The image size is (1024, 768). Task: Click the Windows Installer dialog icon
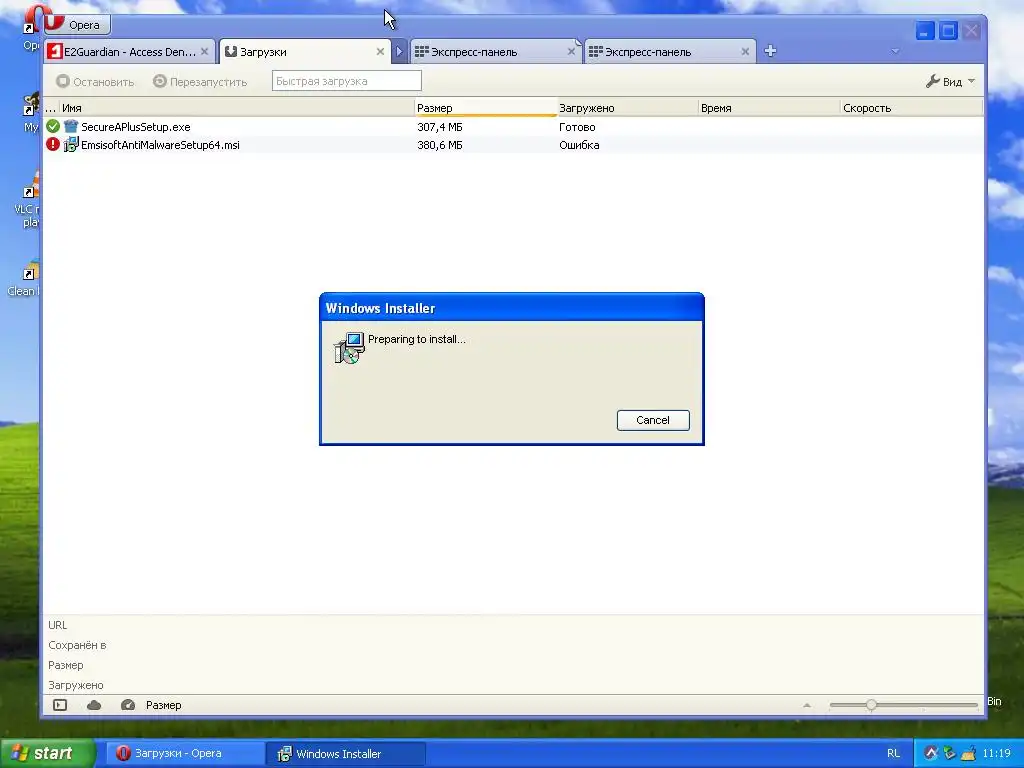point(348,347)
